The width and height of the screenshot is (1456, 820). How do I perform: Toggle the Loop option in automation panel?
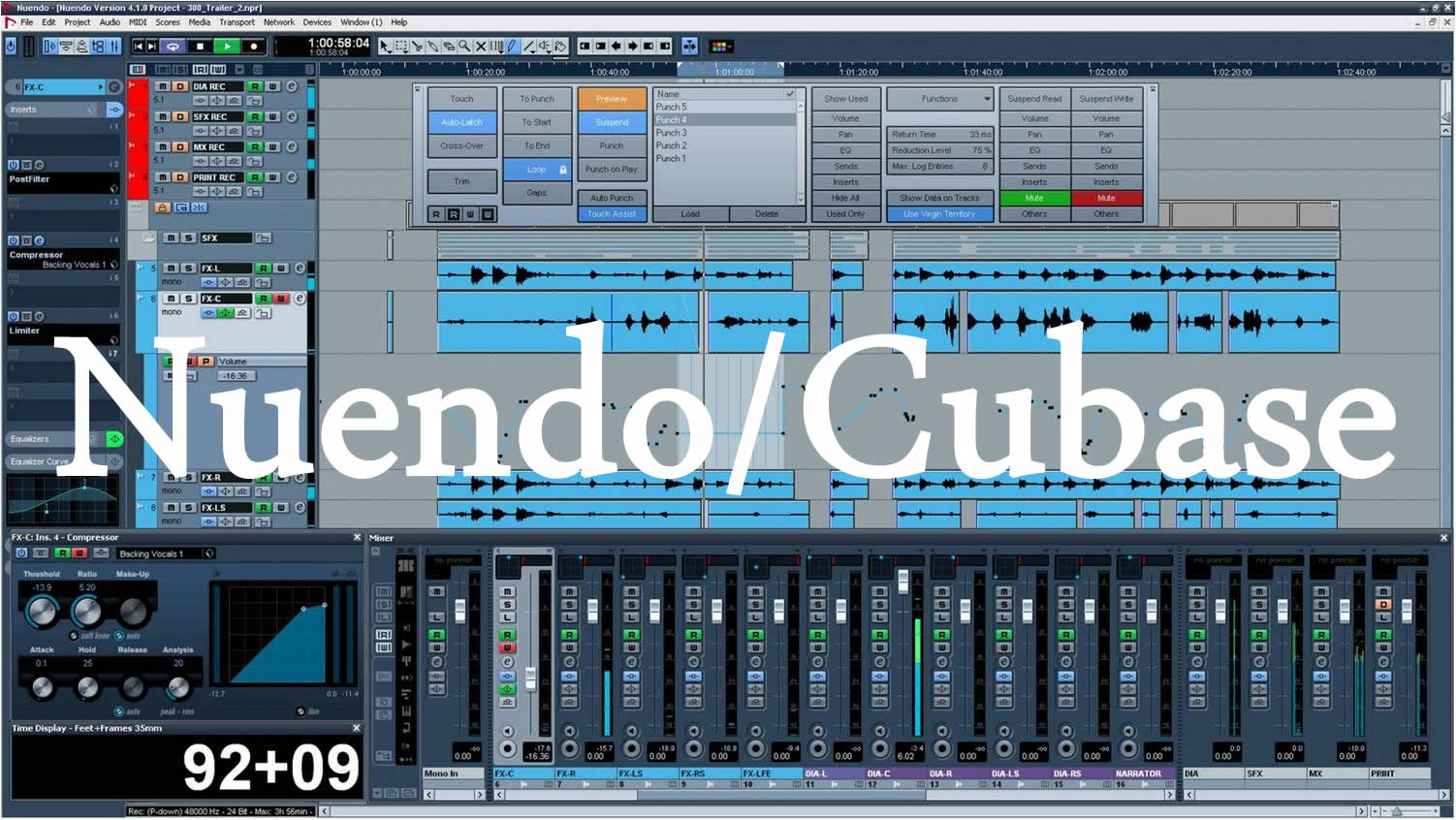click(x=536, y=169)
